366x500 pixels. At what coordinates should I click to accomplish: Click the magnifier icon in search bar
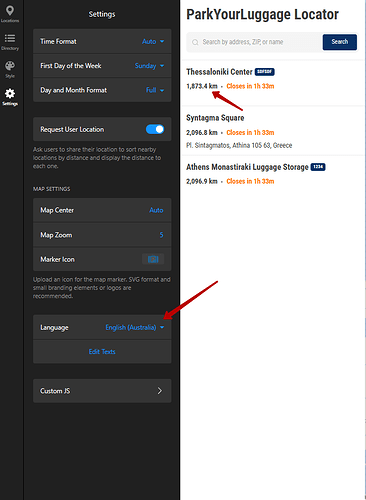coord(195,42)
